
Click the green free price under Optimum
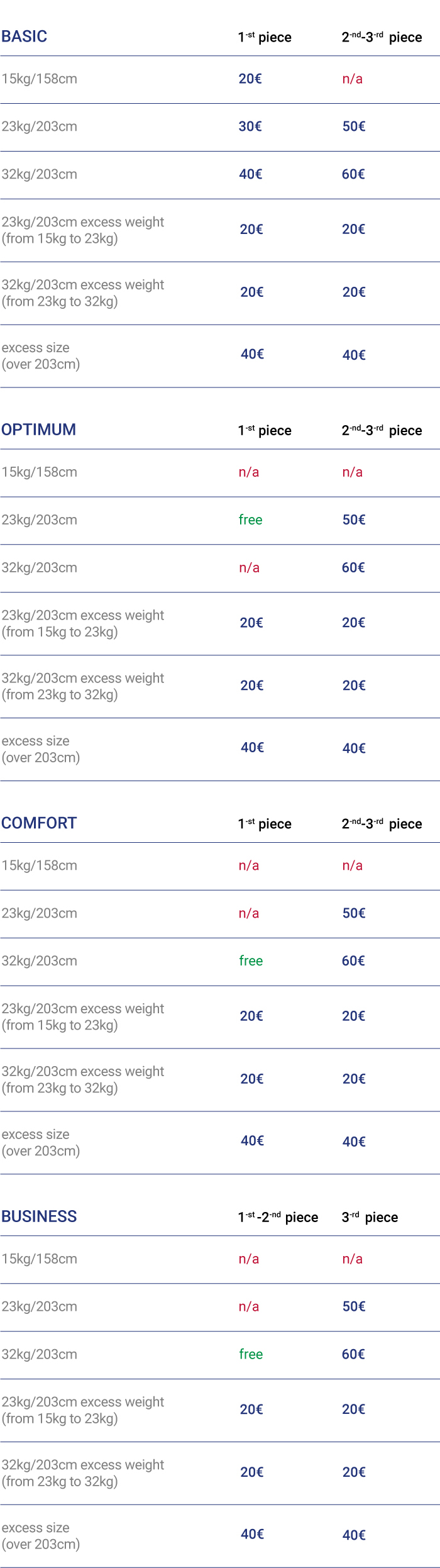click(250, 520)
